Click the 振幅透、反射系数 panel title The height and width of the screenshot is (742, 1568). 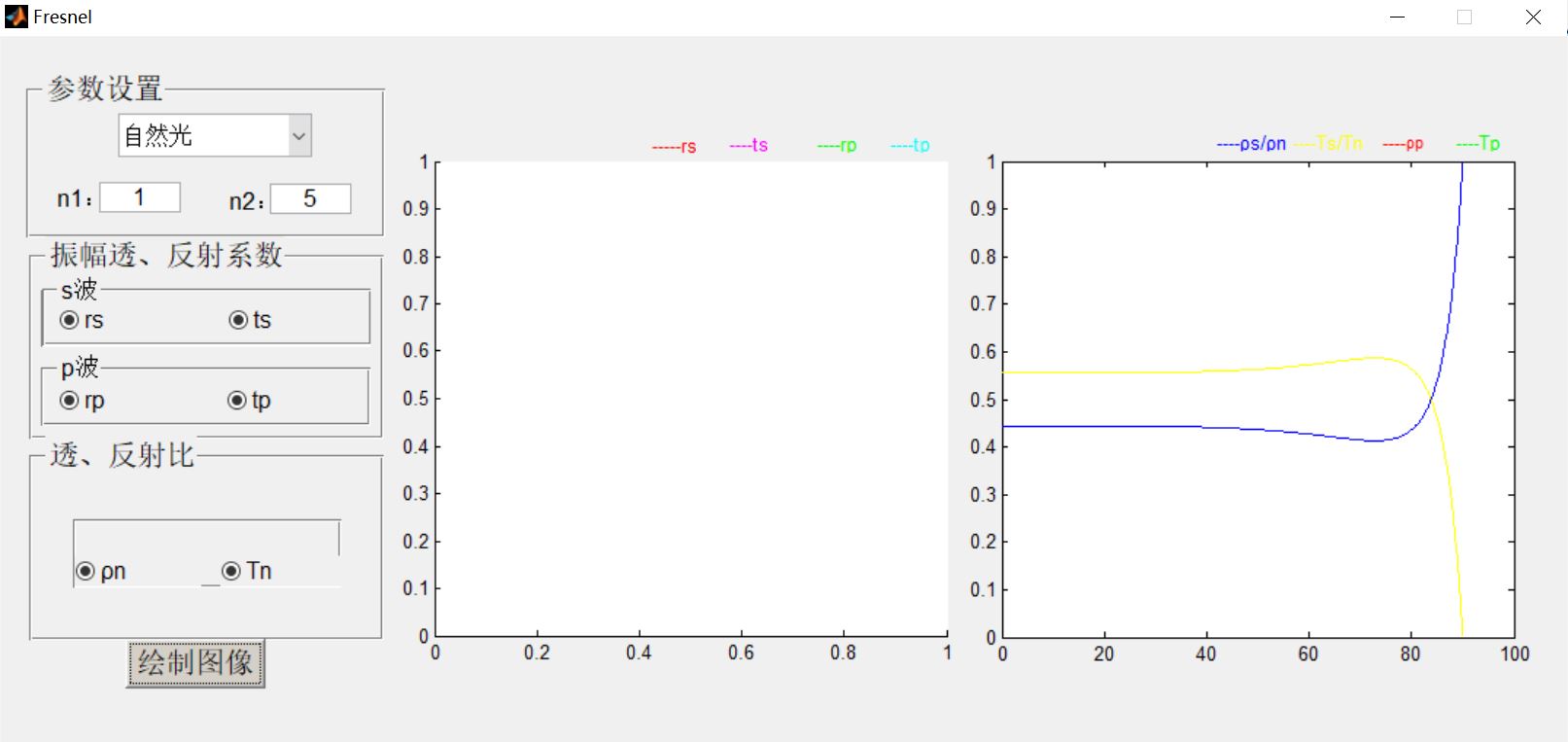166,255
